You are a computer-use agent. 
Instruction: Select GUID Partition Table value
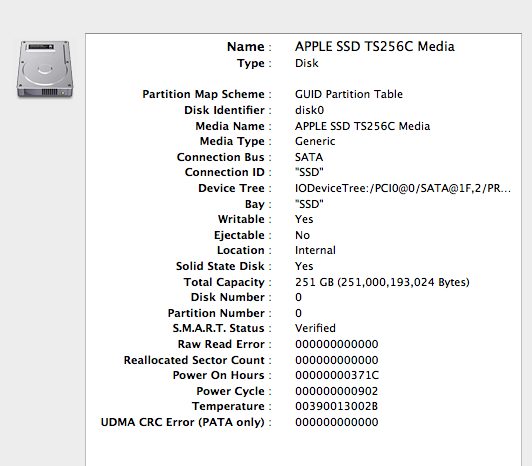349,94
